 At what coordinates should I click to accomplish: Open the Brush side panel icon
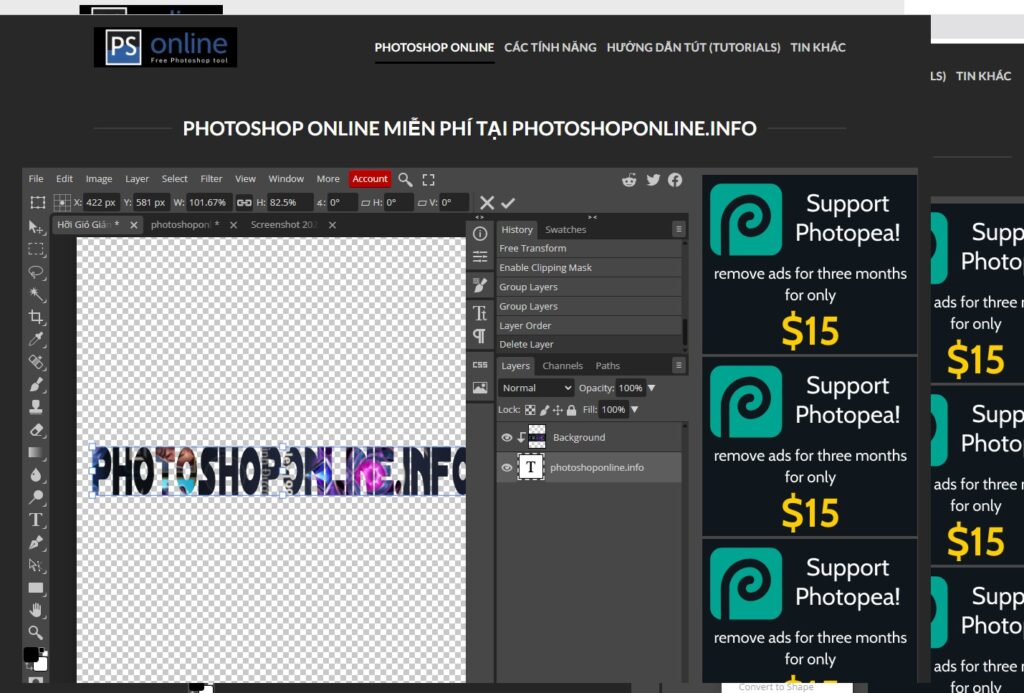pos(480,285)
